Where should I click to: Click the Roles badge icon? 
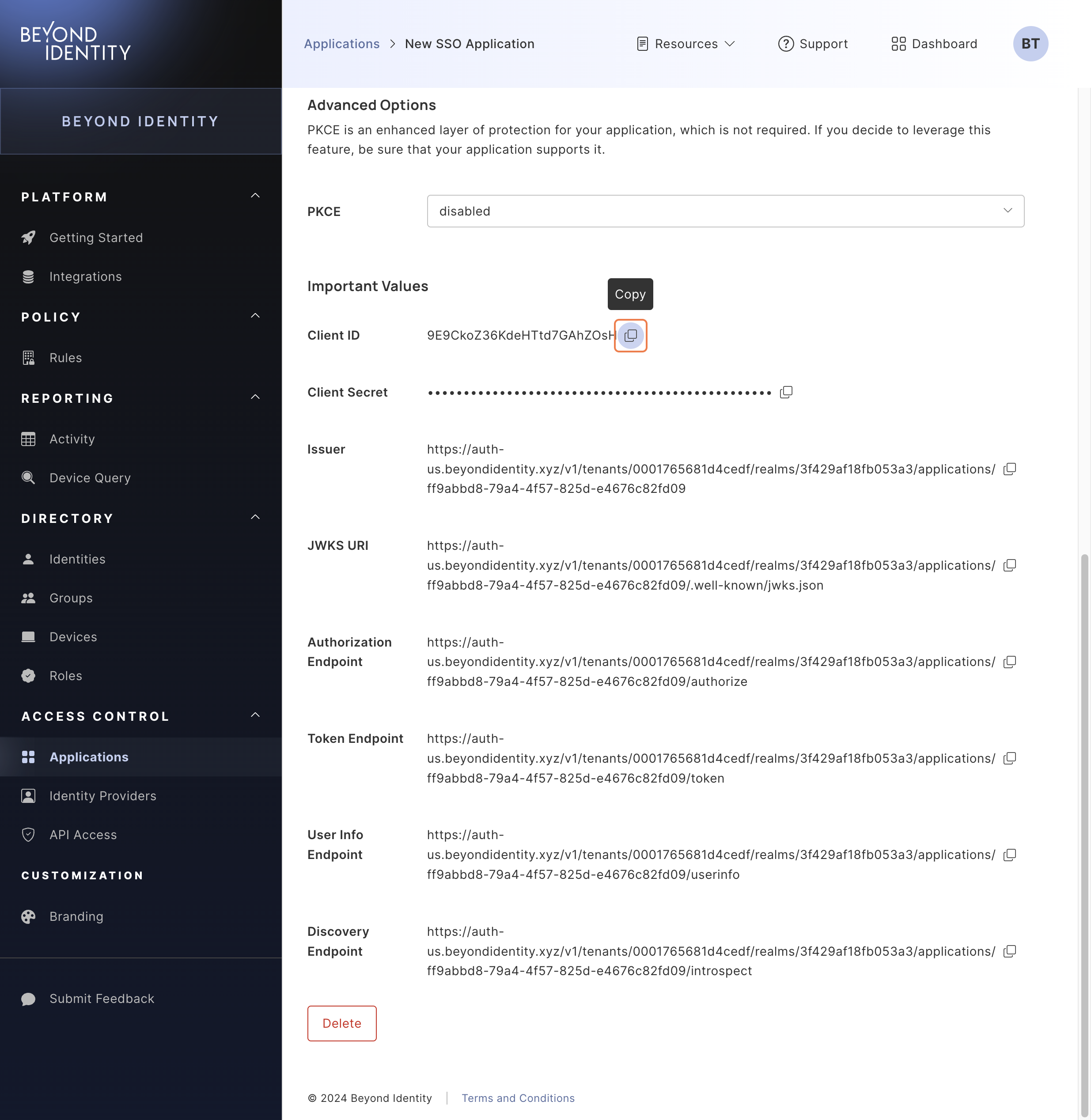tap(28, 675)
